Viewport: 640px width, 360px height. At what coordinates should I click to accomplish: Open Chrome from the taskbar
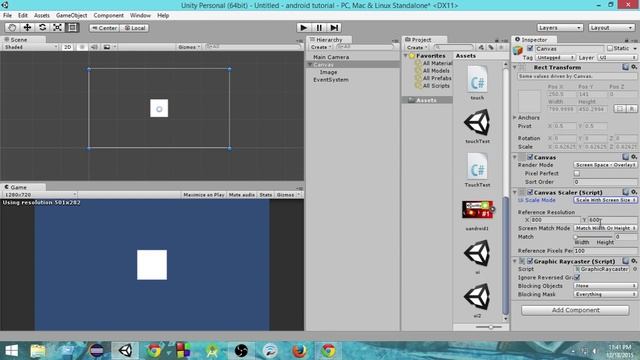click(x=154, y=351)
